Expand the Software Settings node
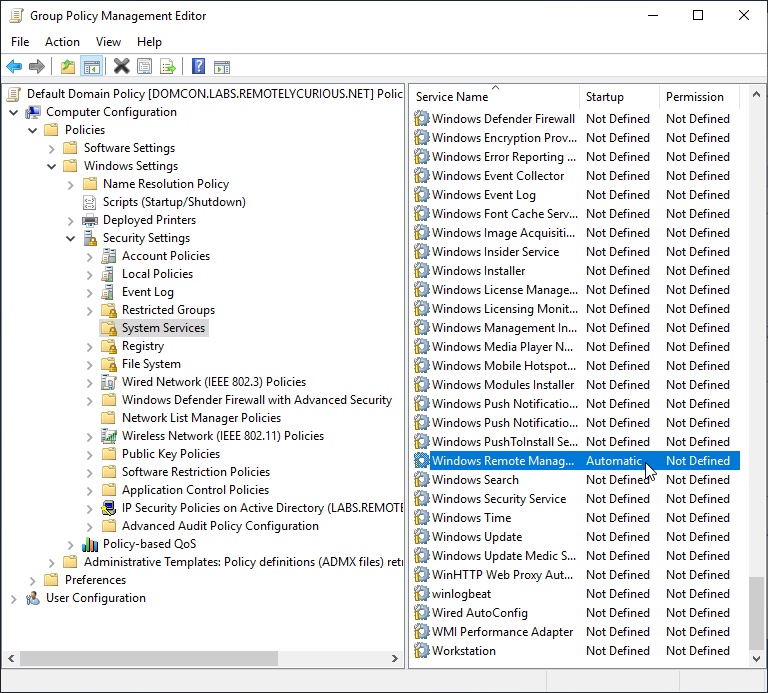Viewport: 768px width, 693px height. 51,148
